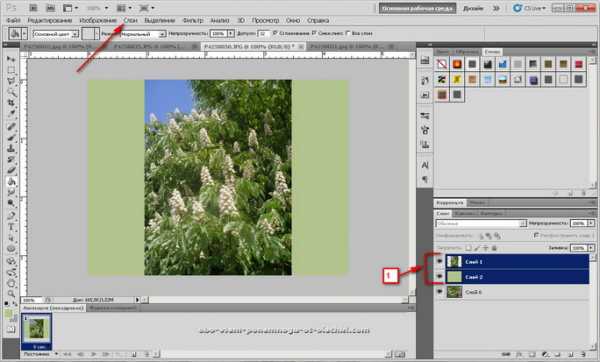Image resolution: width=600 pixels, height=362 pixels.
Task: Click the Дизайн workspace button
Action: (x=473, y=8)
